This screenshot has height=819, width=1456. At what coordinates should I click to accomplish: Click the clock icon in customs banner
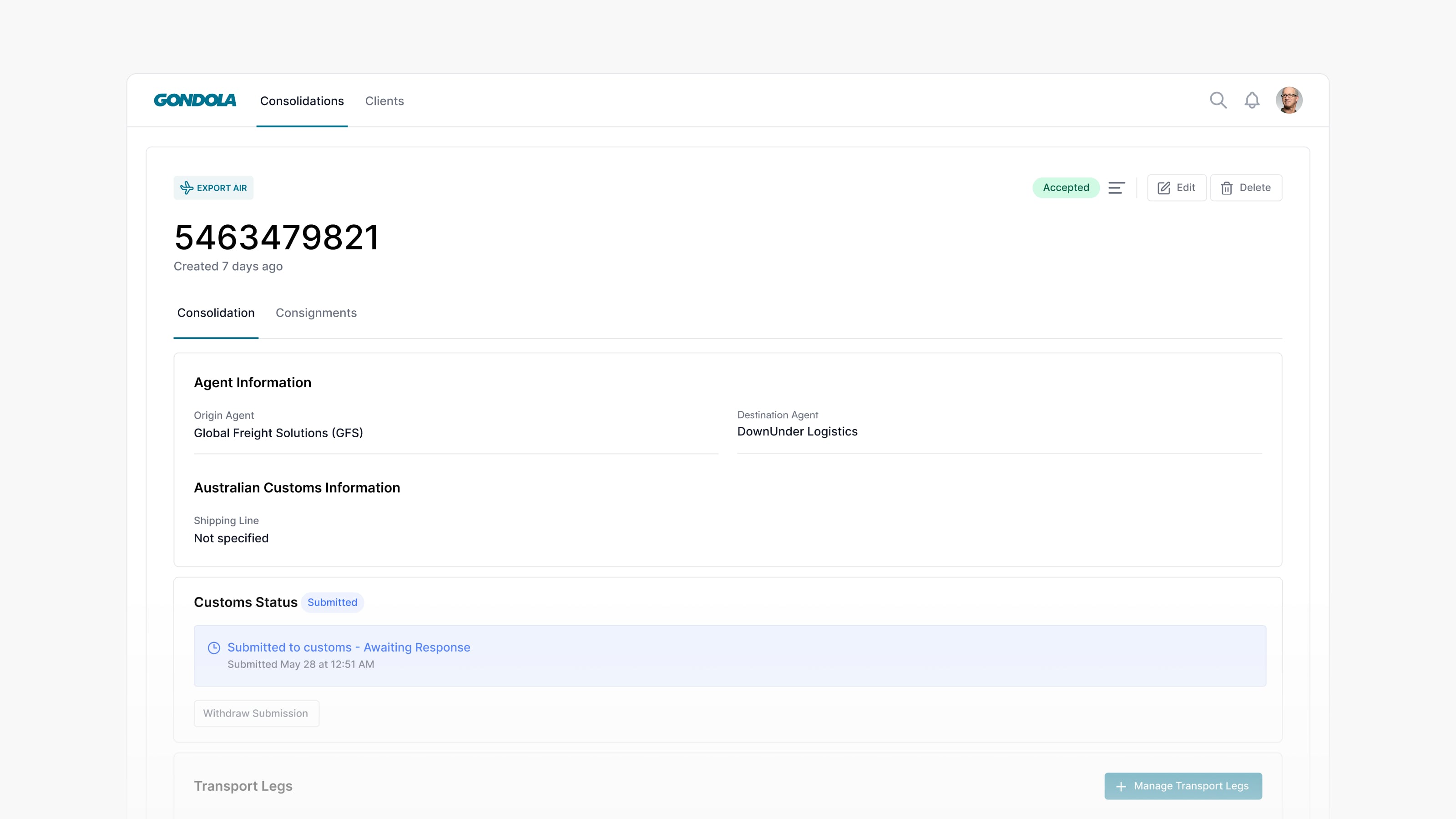(214, 648)
